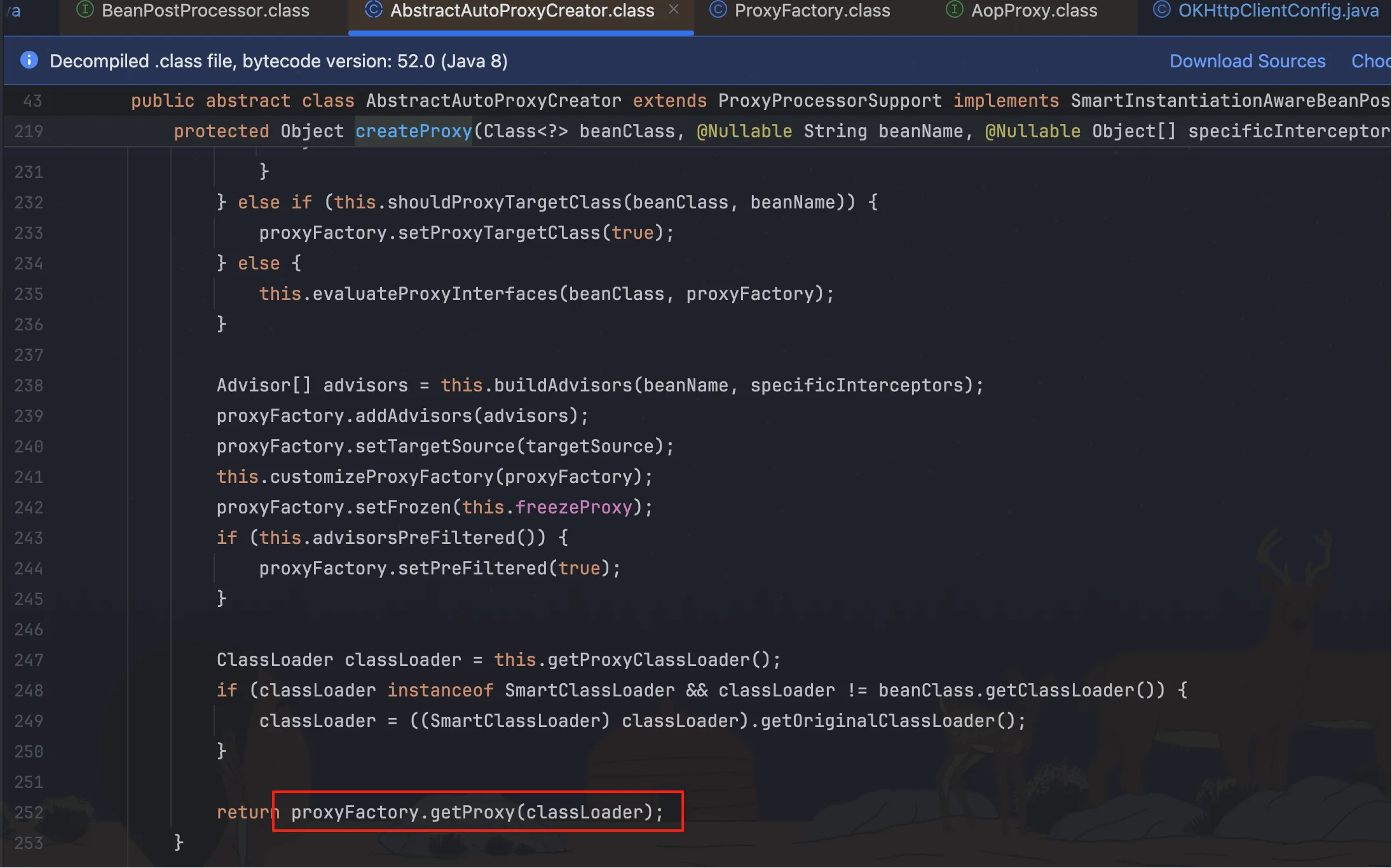This screenshot has width=1392, height=868.
Task: Click the AbstractAutoProxyCreator class file icon
Action: (373, 10)
